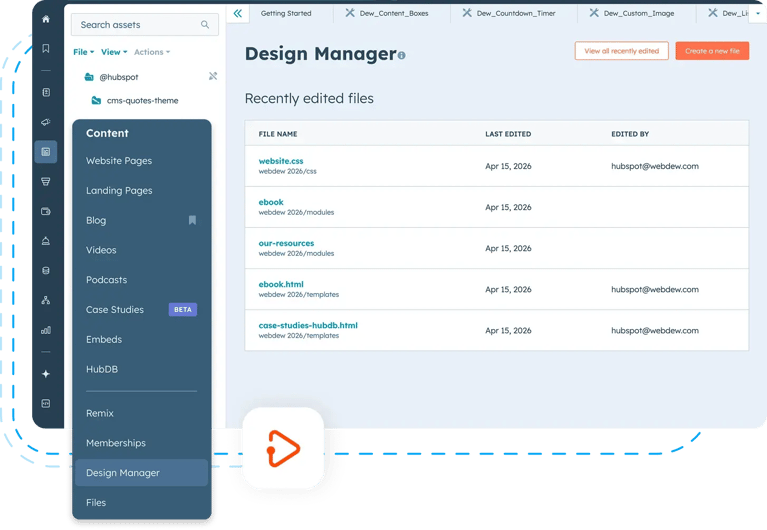Viewport: 767px width, 530px height.
Task: Open the our-resources module link
Action: [286, 243]
